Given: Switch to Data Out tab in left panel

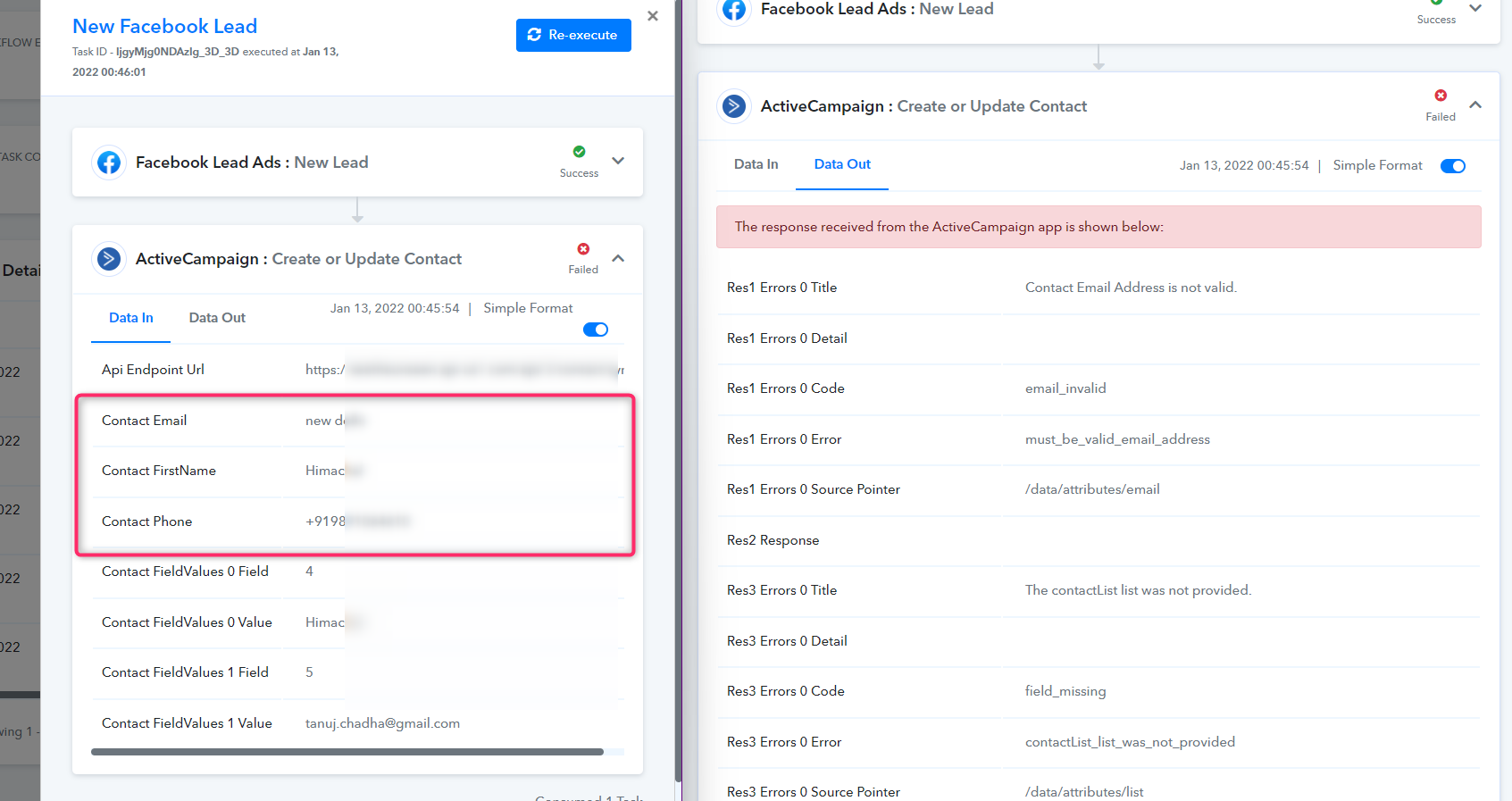Looking at the screenshot, I should click(x=217, y=318).
